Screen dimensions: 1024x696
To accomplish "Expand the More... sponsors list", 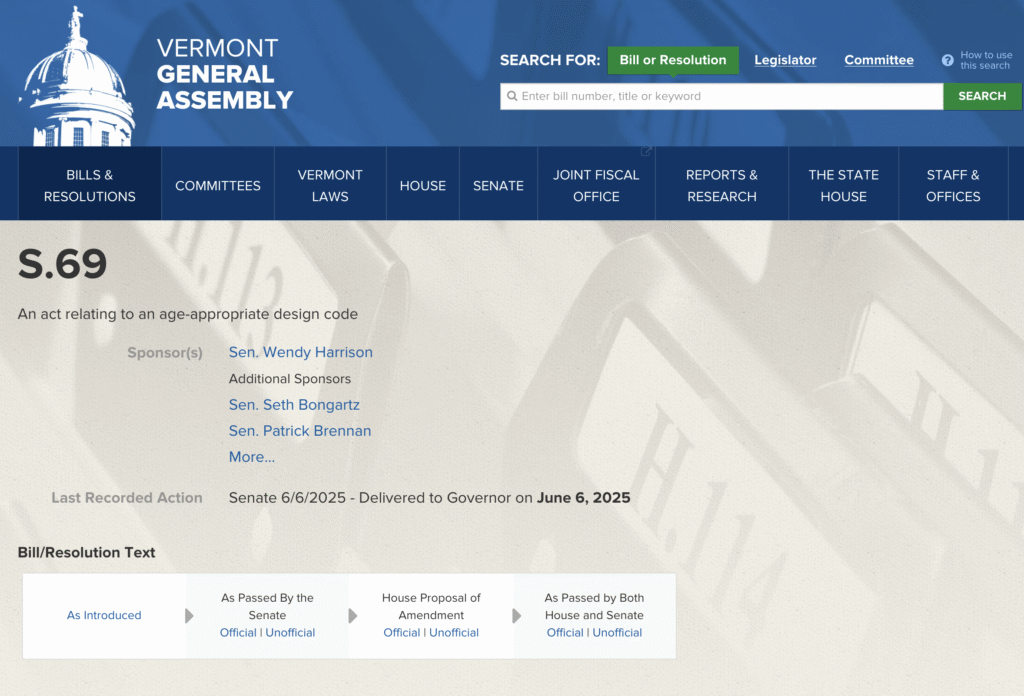I will 251,457.
